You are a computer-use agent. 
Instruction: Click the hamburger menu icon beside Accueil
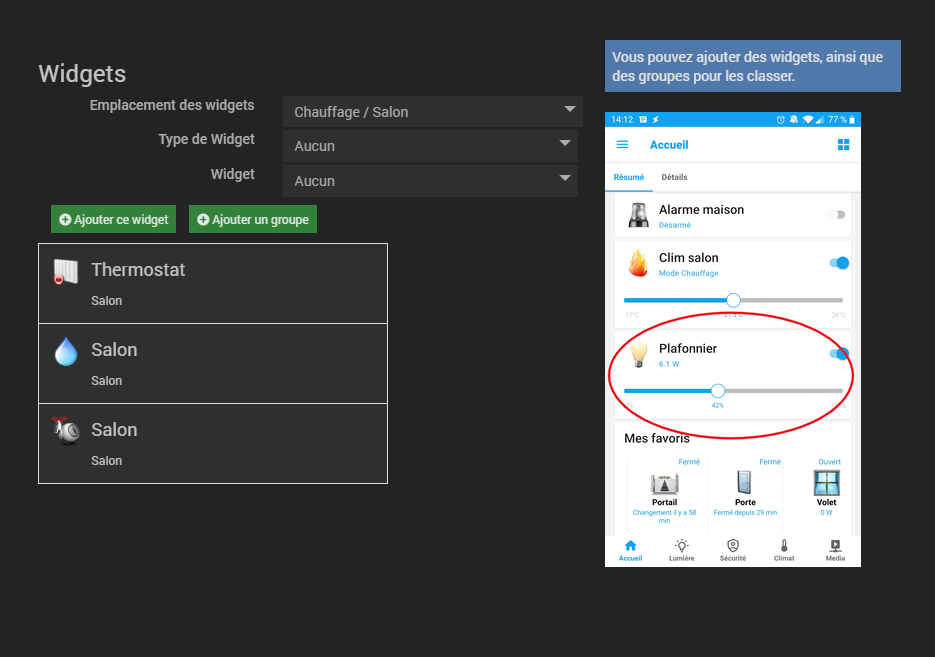point(622,145)
